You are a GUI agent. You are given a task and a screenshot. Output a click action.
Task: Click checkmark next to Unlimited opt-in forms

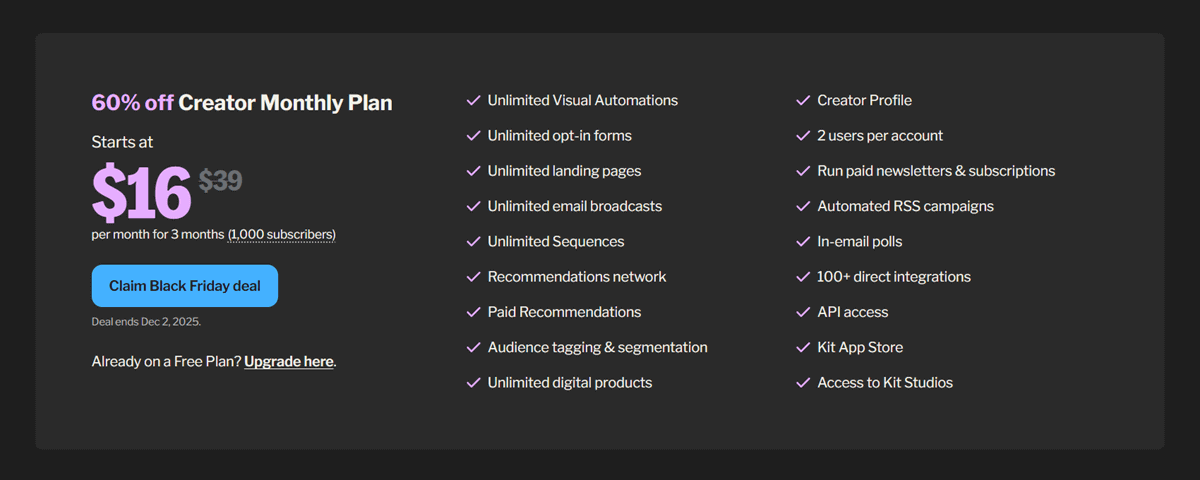point(474,136)
